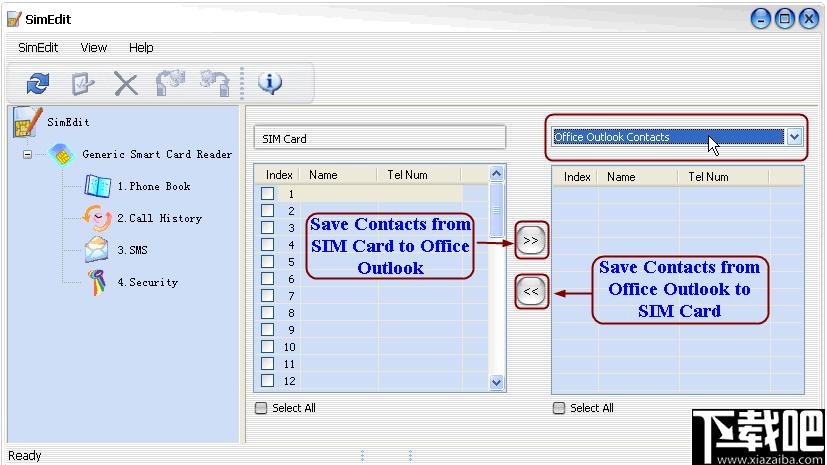827x465 pixels.
Task: Click the << copy to SIM button
Action: tap(531, 291)
